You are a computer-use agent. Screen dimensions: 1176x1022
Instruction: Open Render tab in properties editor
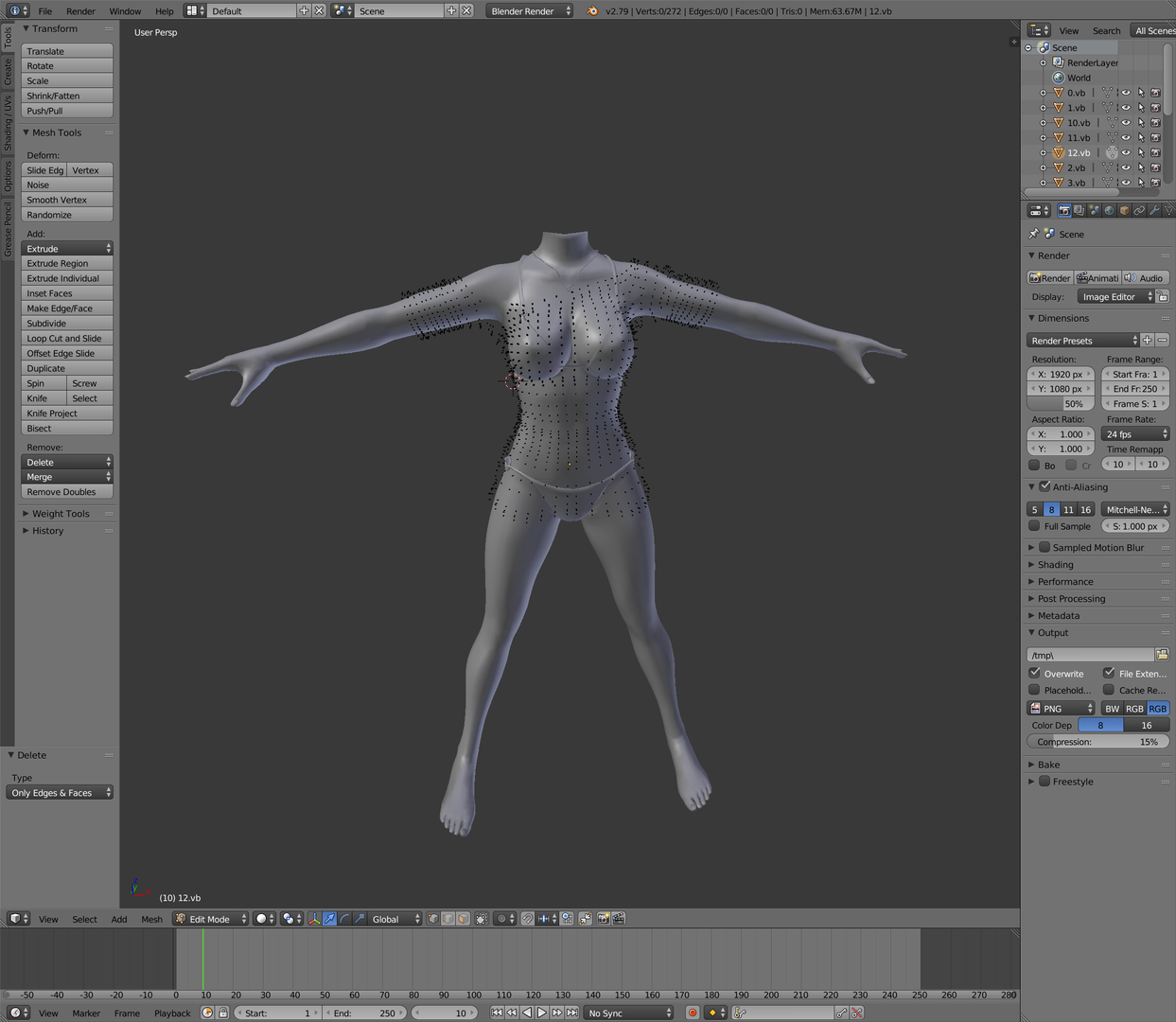coord(1063,210)
